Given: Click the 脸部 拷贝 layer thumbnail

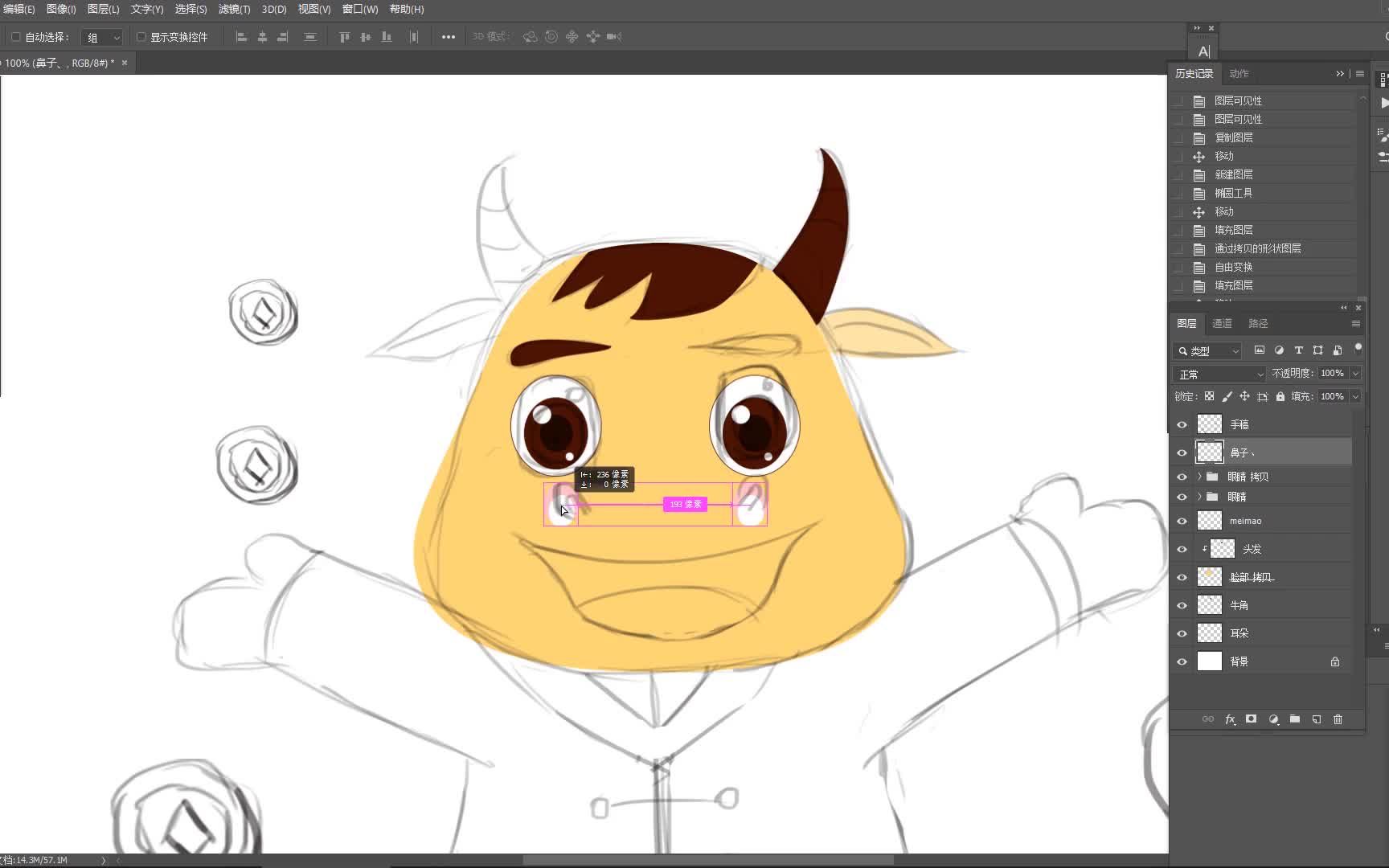Looking at the screenshot, I should [x=1209, y=577].
